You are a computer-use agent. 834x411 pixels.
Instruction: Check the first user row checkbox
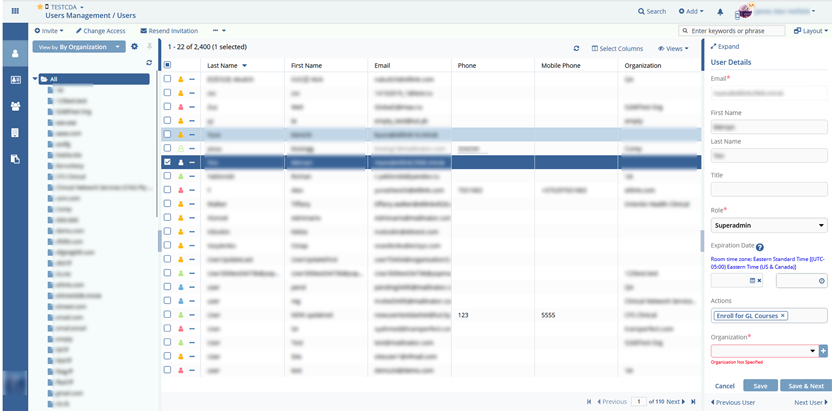[x=167, y=78]
